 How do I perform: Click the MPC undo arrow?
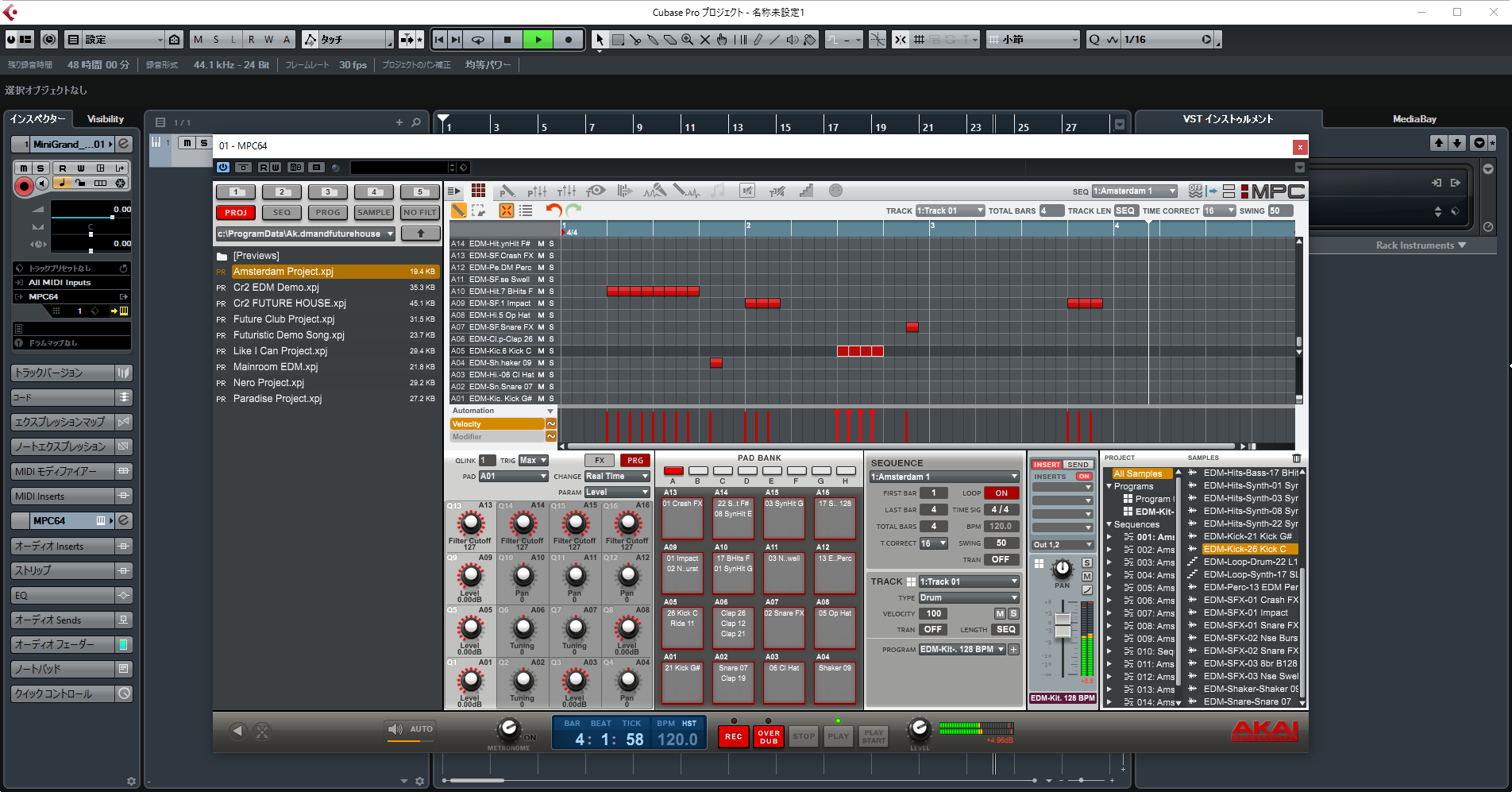[x=553, y=210]
